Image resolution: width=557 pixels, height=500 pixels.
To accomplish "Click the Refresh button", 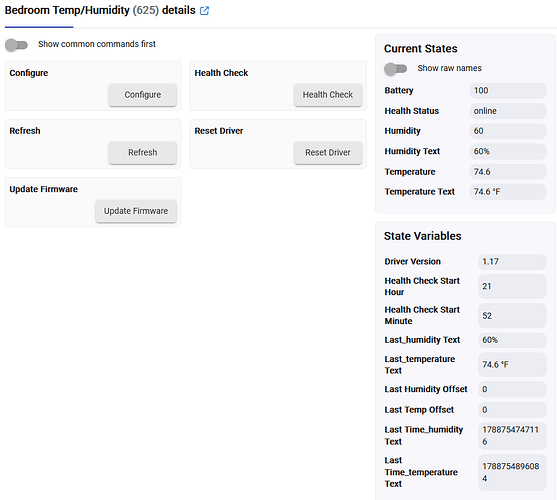I will coord(142,153).
